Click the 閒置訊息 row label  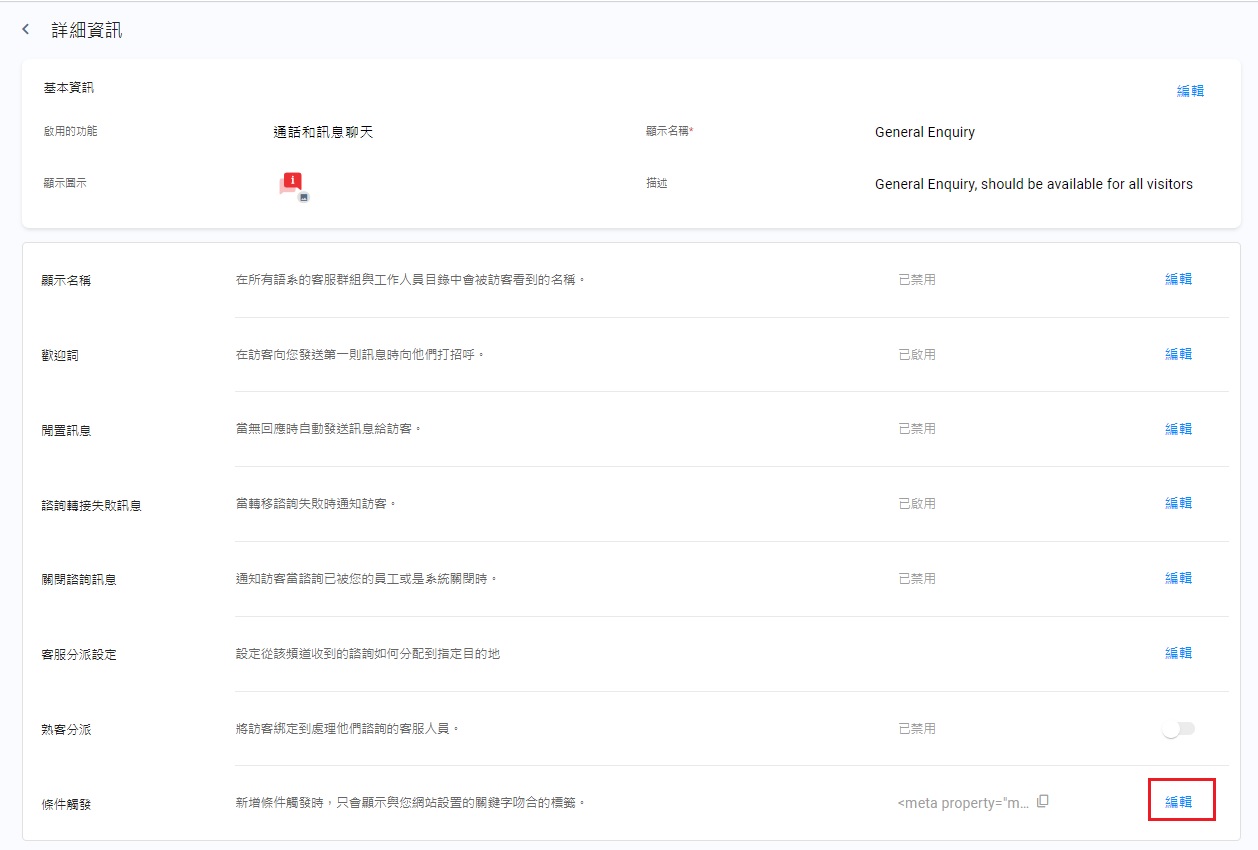66,431
